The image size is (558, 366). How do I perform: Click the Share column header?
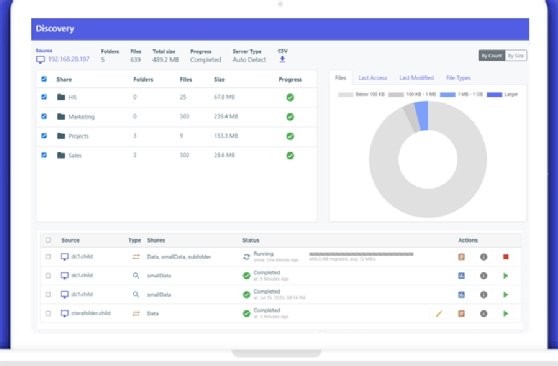pos(64,79)
